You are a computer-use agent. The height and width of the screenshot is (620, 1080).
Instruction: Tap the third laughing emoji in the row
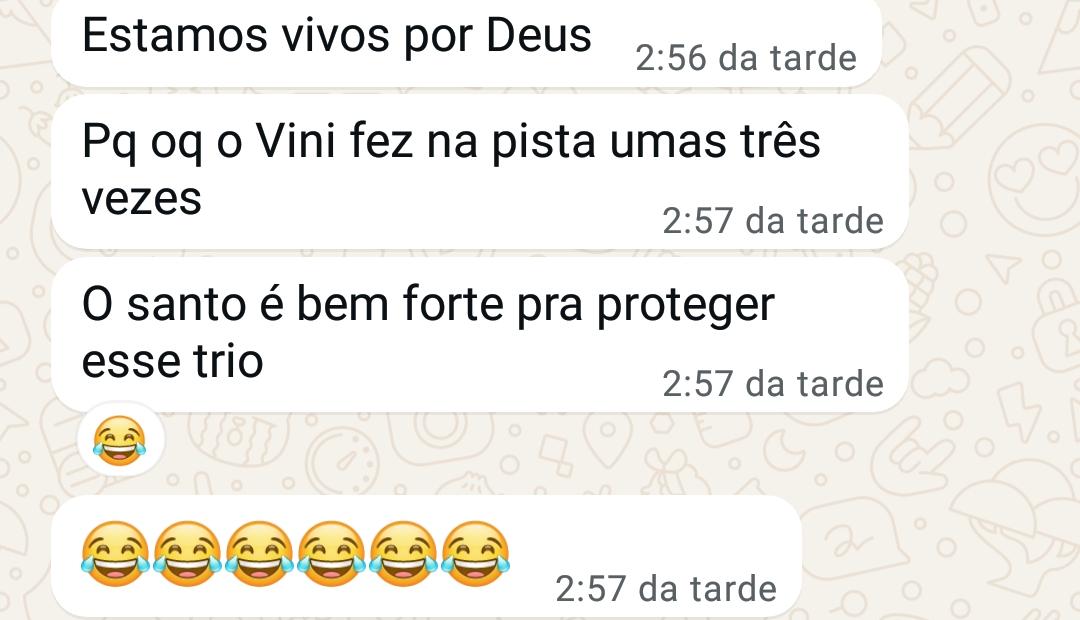pos(260,554)
